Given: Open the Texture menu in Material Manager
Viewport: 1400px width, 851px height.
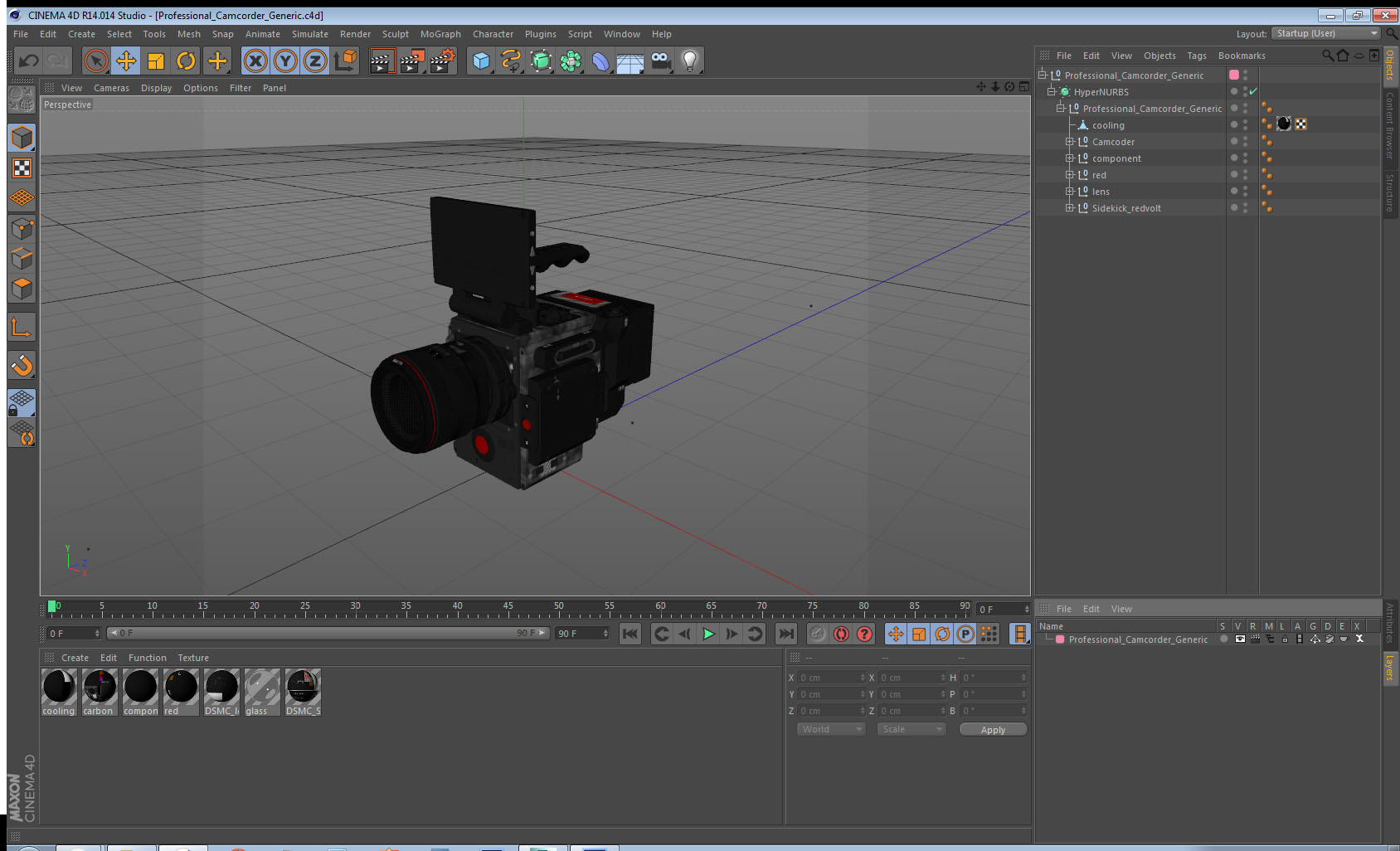Looking at the screenshot, I should [x=193, y=658].
